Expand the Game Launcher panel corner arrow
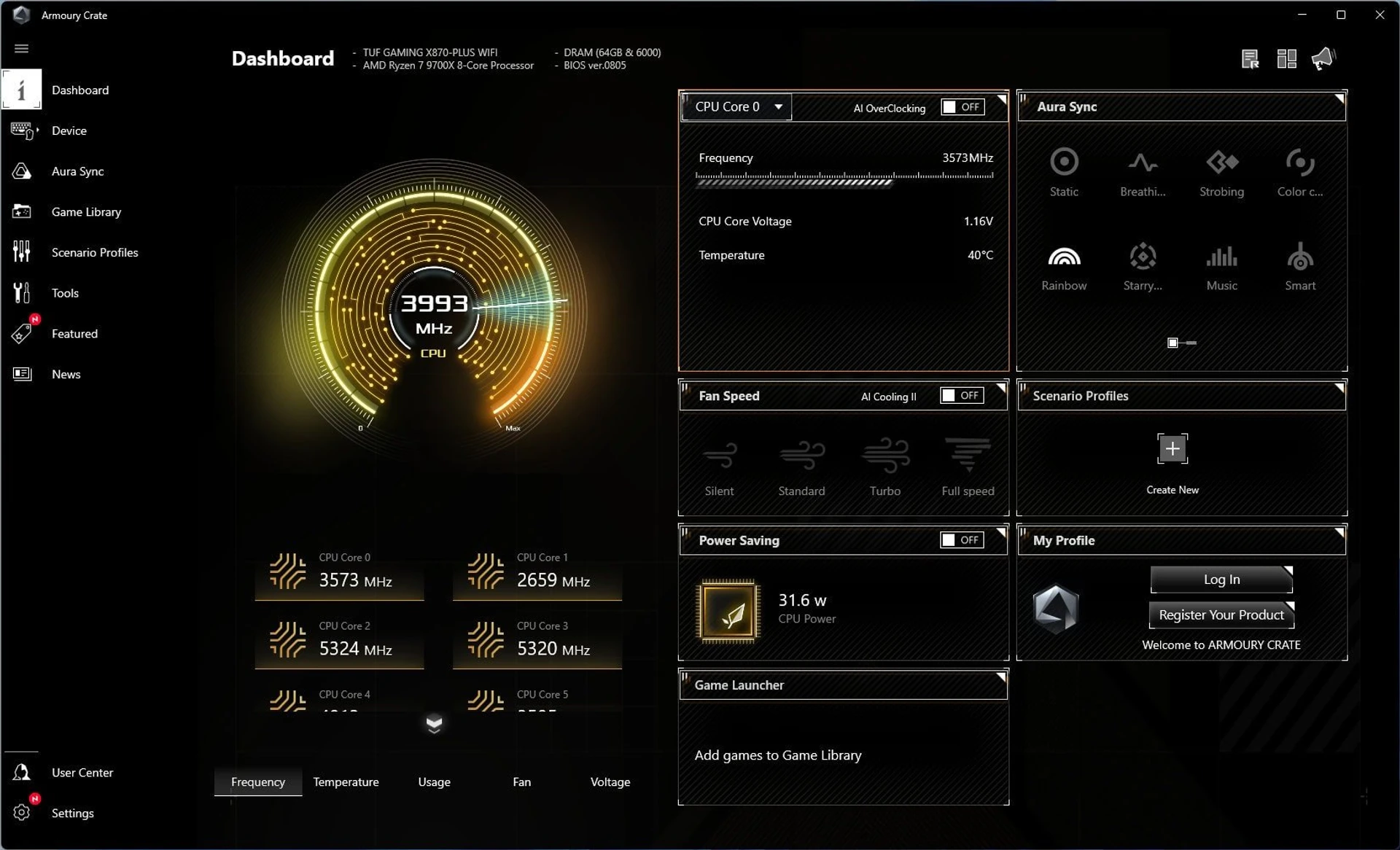Image resolution: width=1400 pixels, height=850 pixels. pos(1001,677)
